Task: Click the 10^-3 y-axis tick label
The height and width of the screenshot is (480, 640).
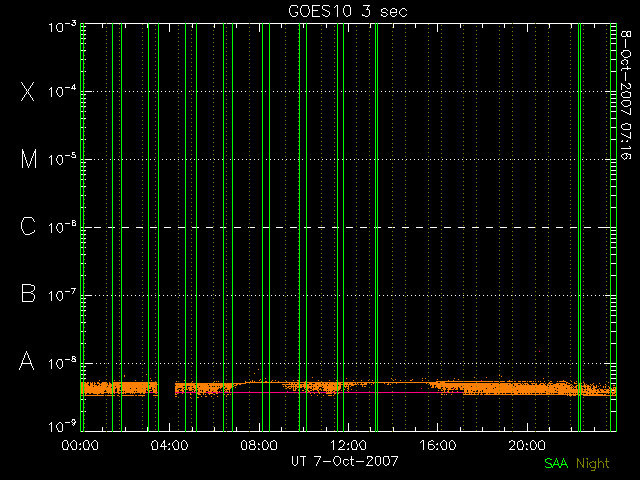Action: [62, 27]
